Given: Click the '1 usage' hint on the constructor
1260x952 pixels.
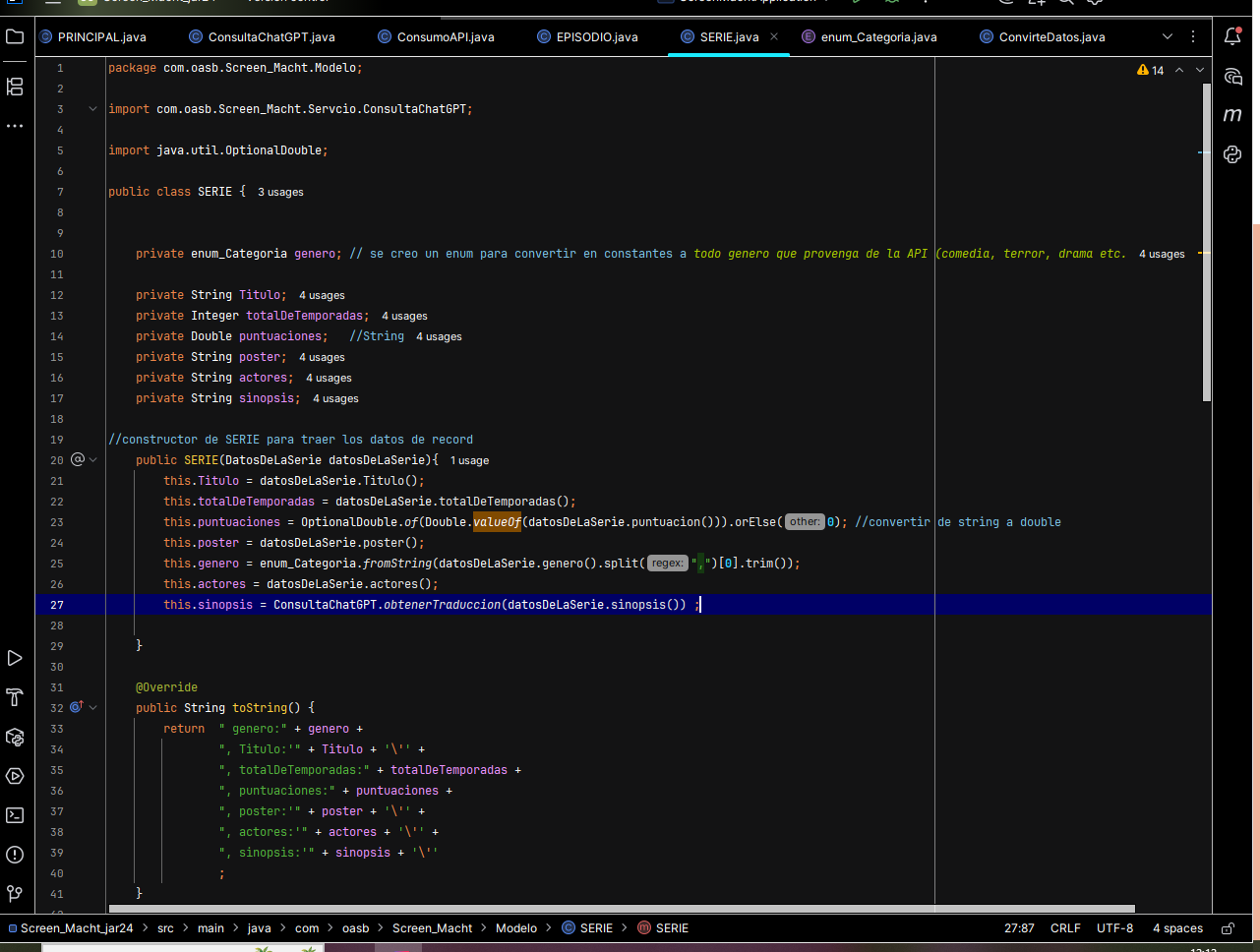Looking at the screenshot, I should pos(469,460).
